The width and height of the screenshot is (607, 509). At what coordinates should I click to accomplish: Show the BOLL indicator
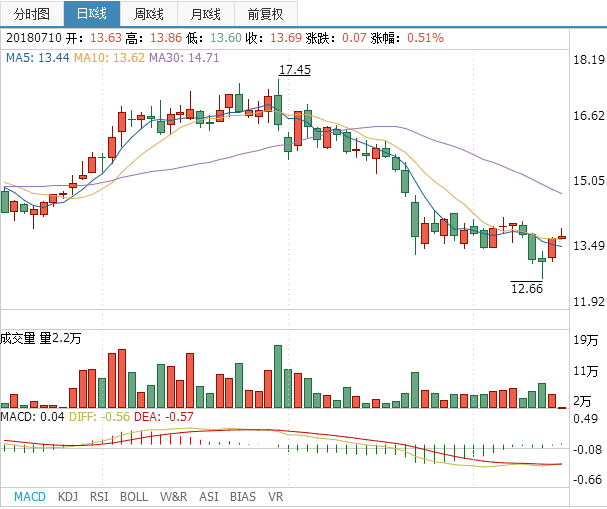[x=134, y=497]
